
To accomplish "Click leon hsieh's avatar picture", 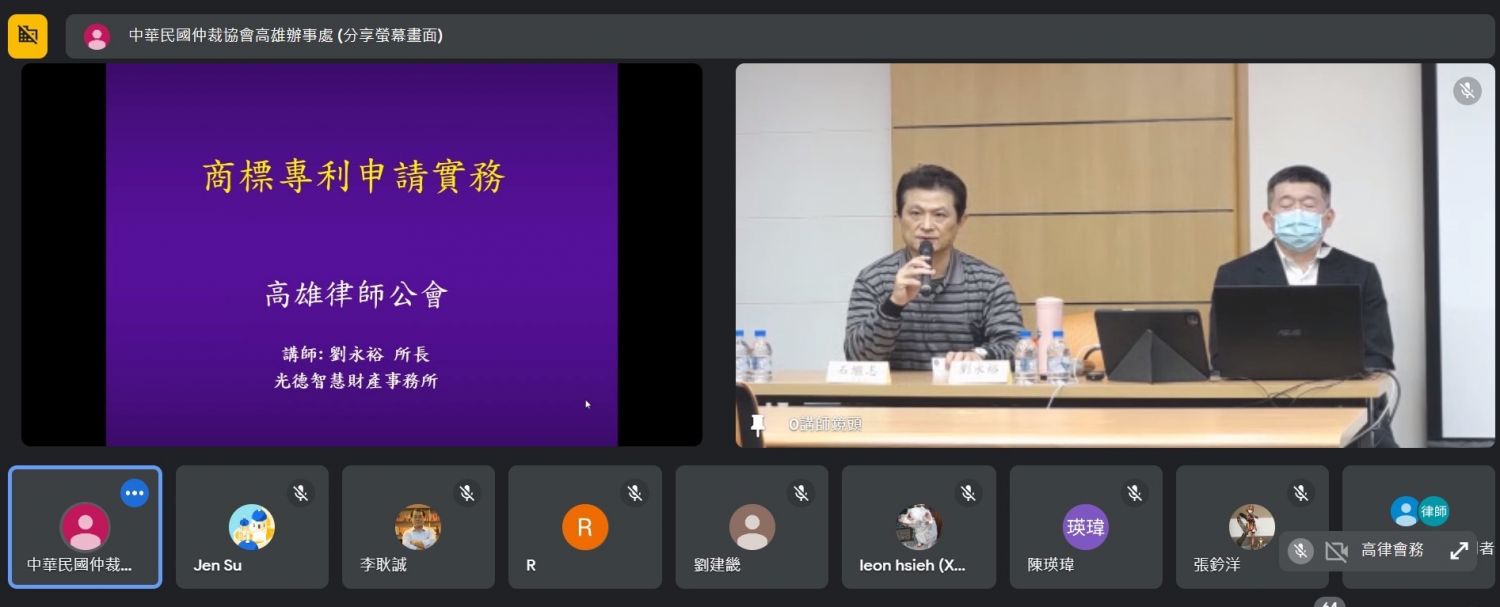I will 918,527.
